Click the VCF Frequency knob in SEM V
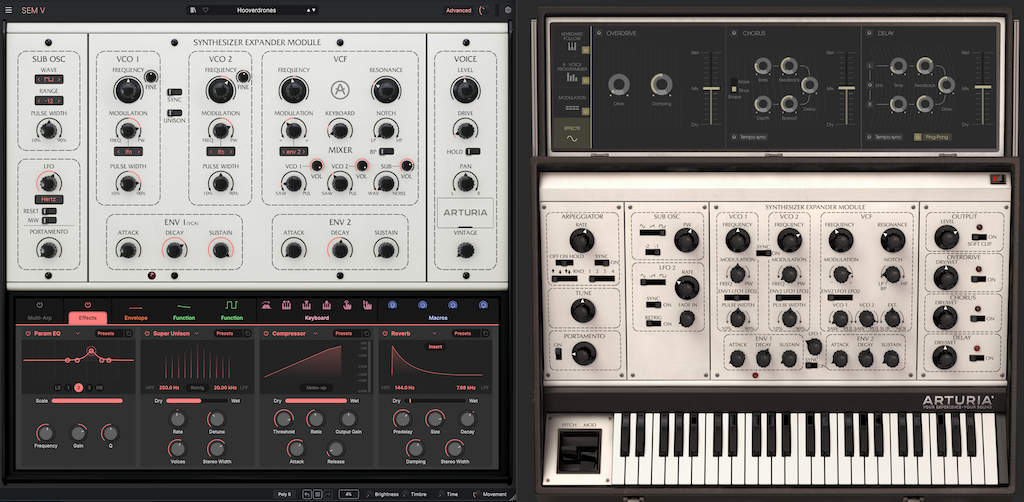1024x502 pixels. 293,89
